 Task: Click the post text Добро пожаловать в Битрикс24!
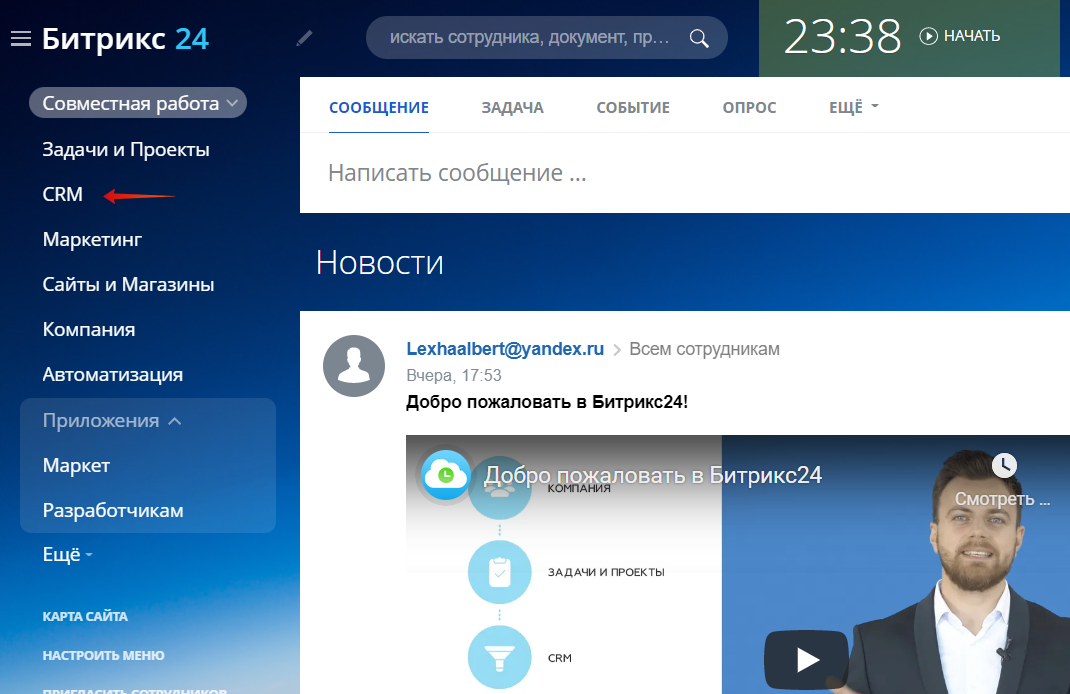point(547,402)
